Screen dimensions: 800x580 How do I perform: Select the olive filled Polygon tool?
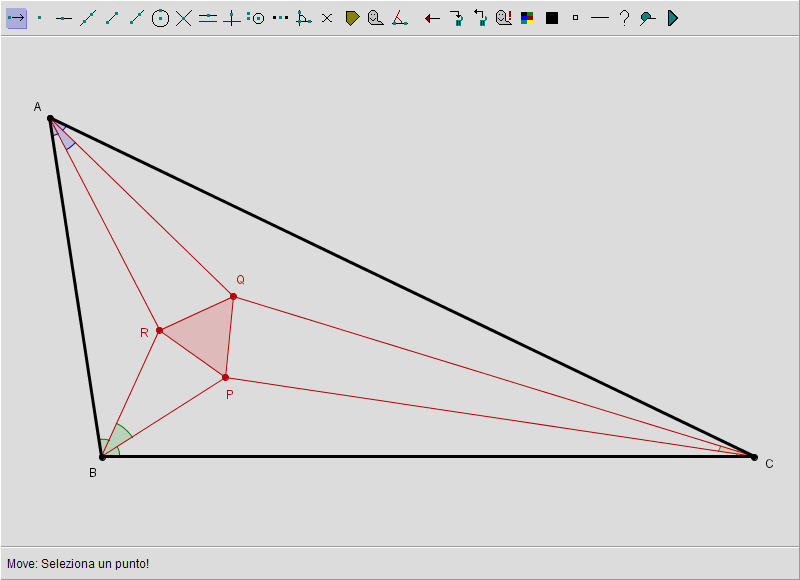pos(352,18)
